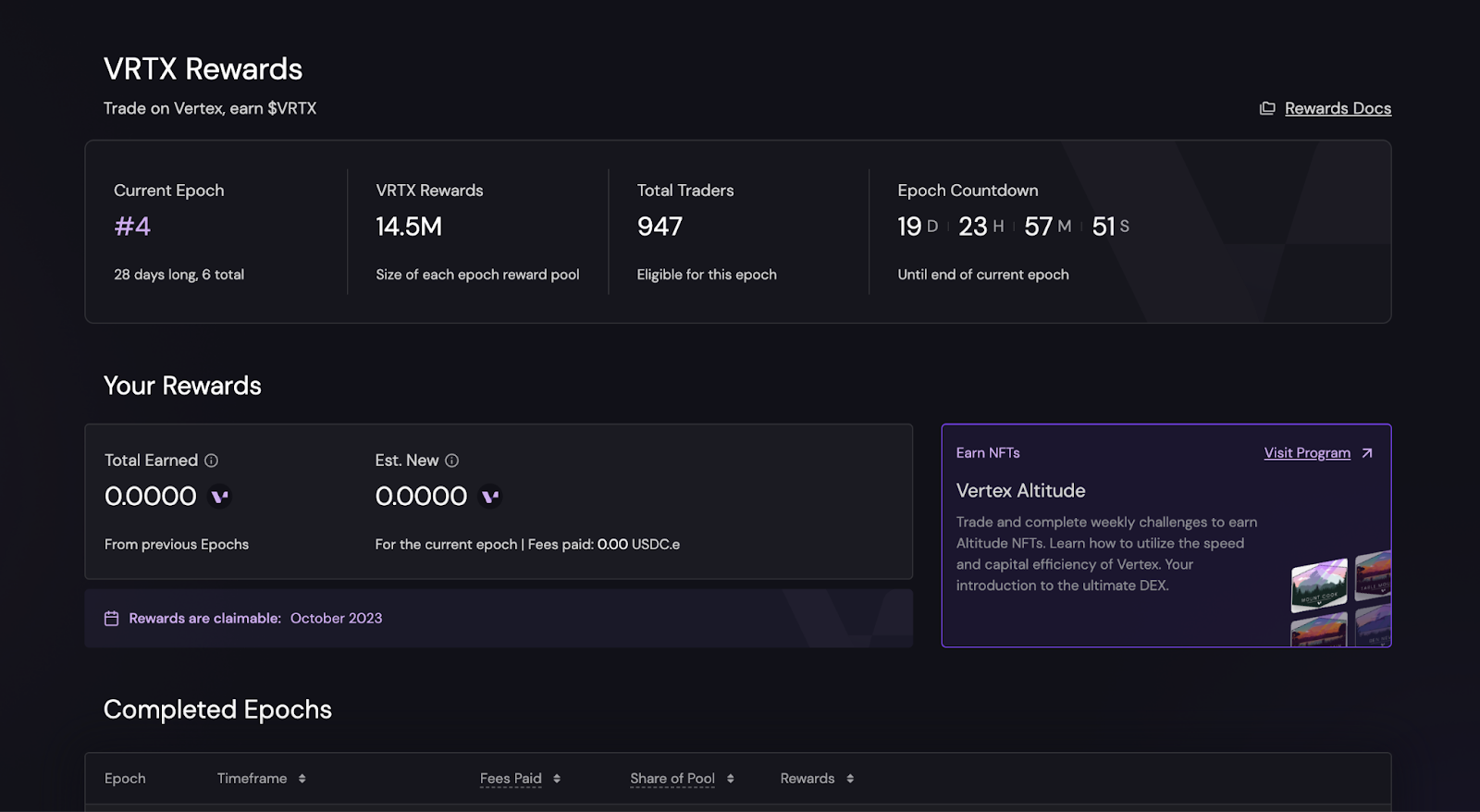Click the VRTX token icon beside Est. New value
The width and height of the screenshot is (1480, 812).
pos(490,497)
